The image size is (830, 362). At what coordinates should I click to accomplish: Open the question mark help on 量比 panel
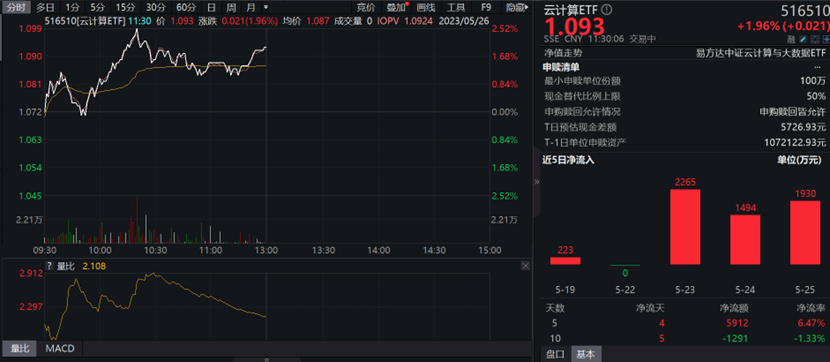pos(49,266)
